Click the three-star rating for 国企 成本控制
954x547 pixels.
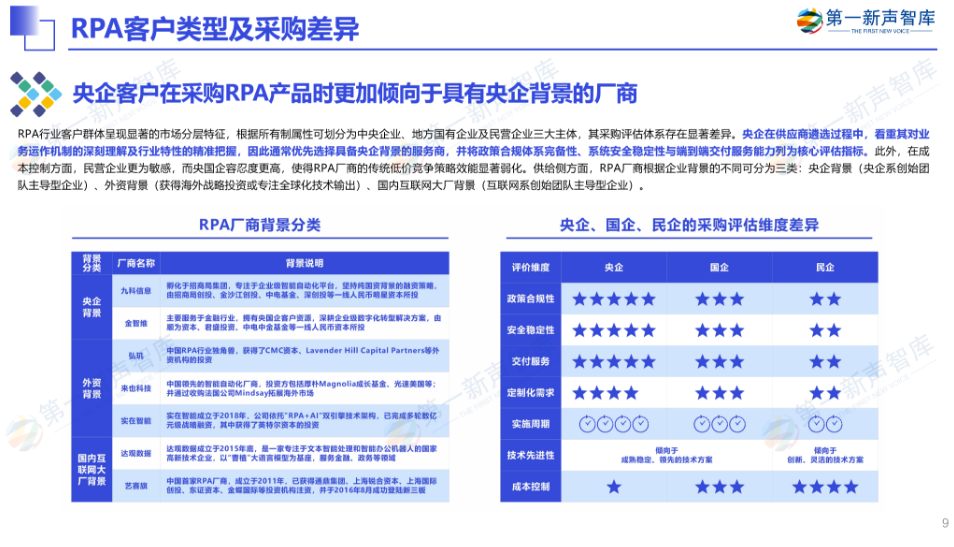pyautogui.click(x=720, y=487)
